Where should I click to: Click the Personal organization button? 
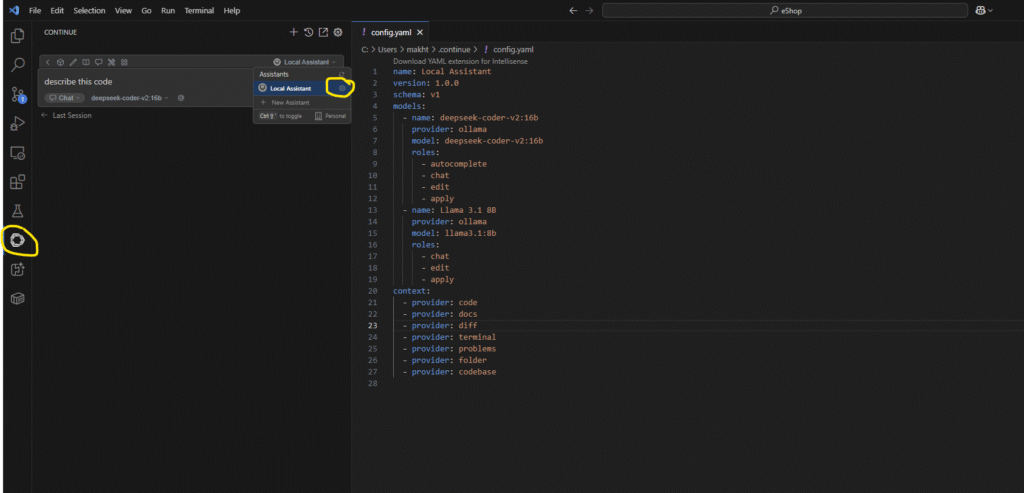330,116
